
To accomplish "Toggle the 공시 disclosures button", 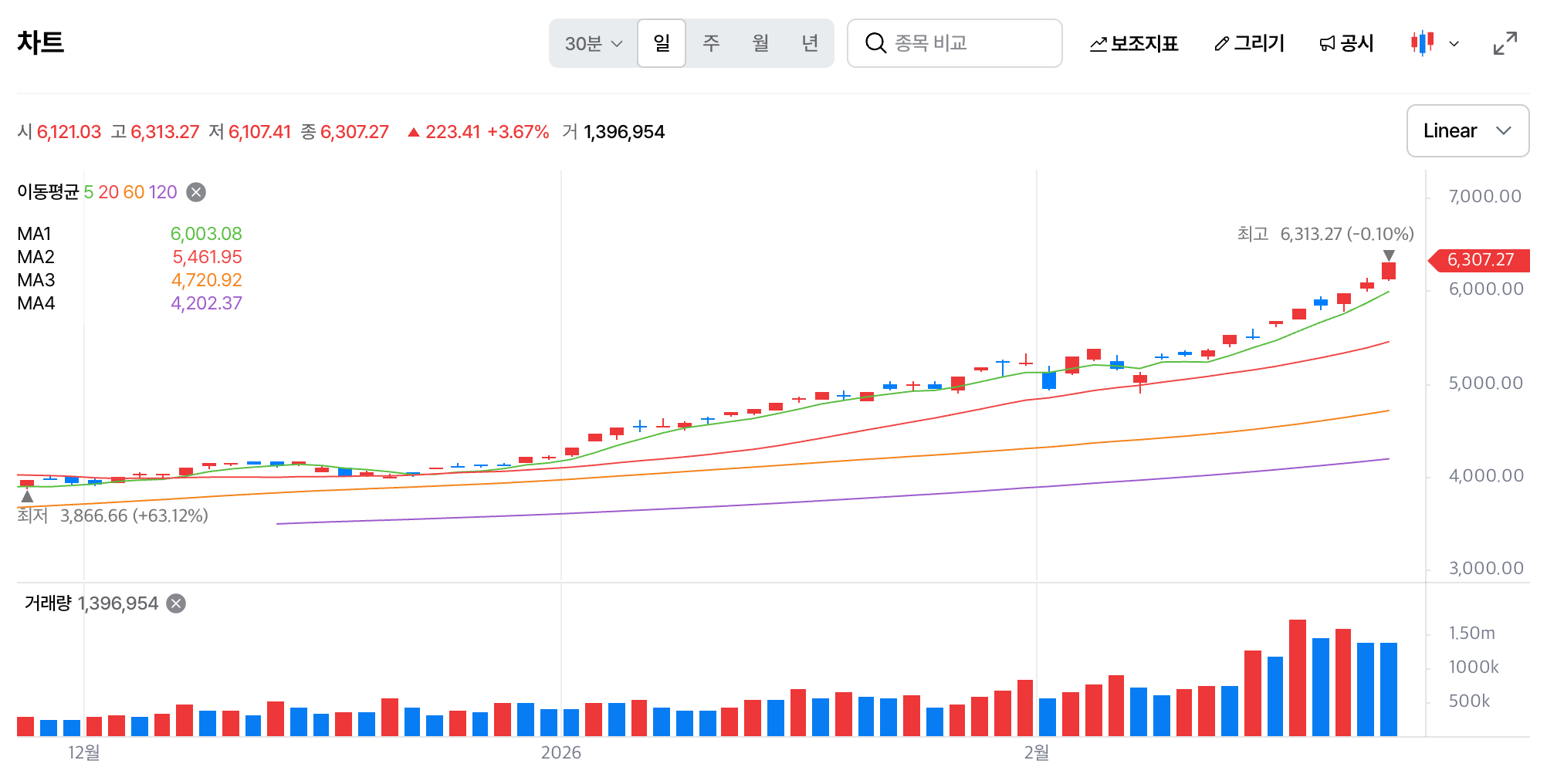I will pos(1346,44).
